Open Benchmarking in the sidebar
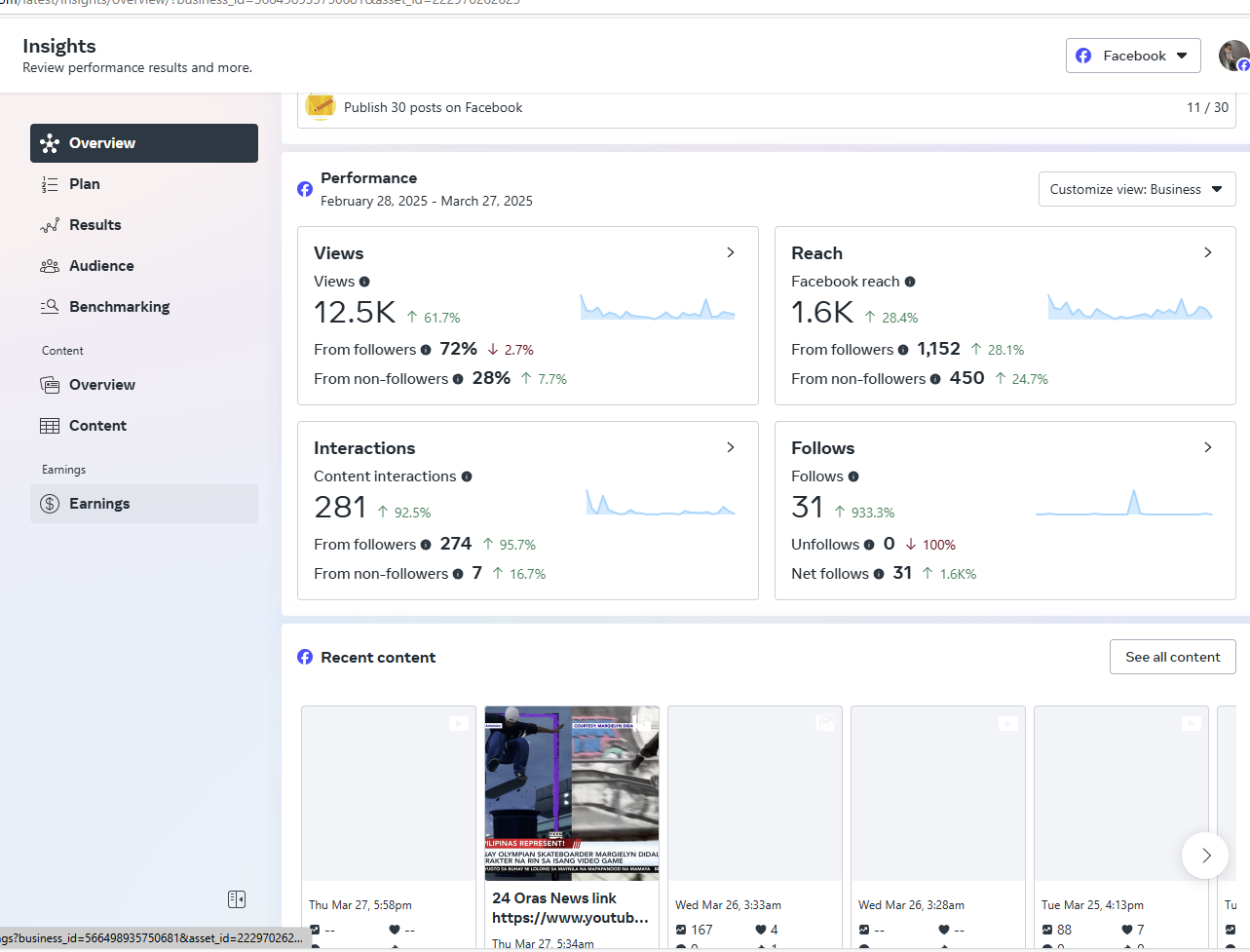The width and height of the screenshot is (1250, 952). coord(144,307)
